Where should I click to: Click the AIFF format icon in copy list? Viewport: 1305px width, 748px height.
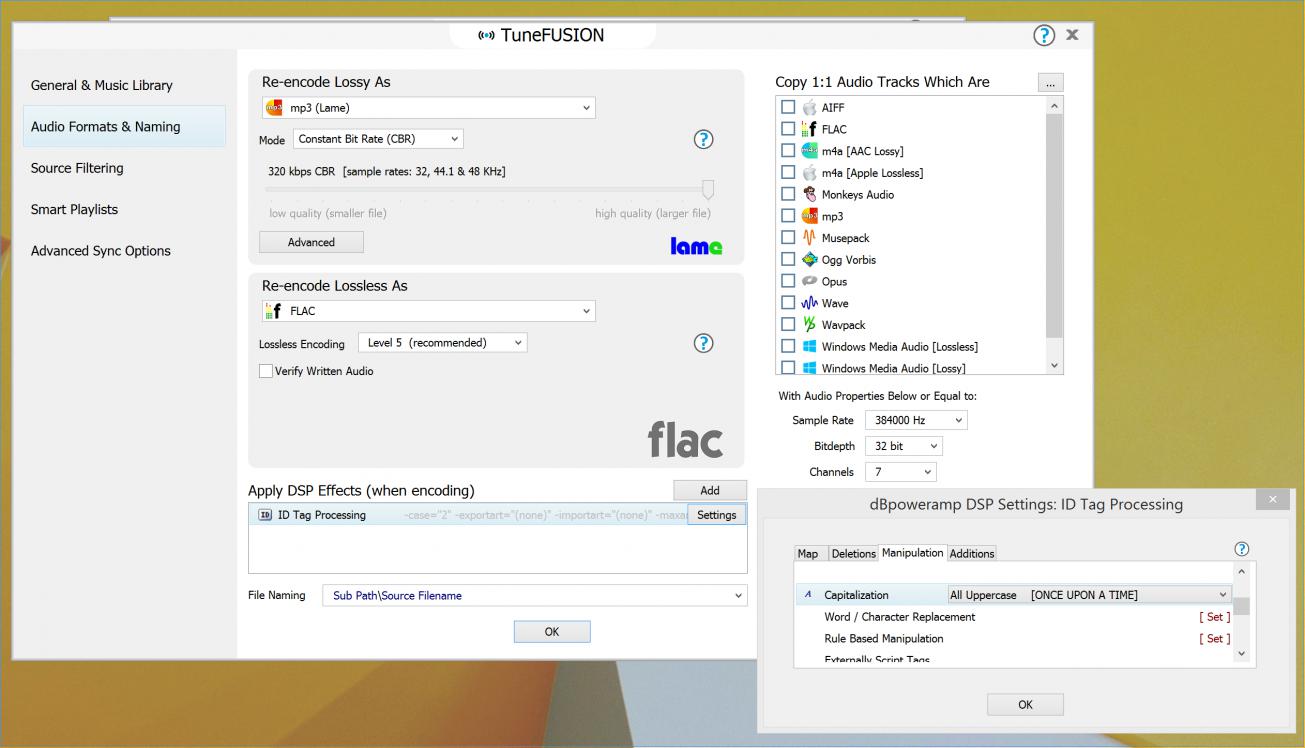click(x=809, y=108)
